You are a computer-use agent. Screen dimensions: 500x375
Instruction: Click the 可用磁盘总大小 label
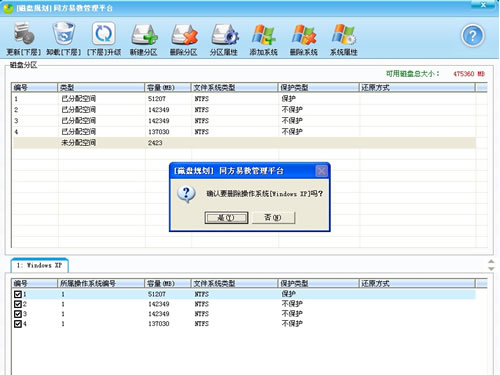click(x=413, y=74)
